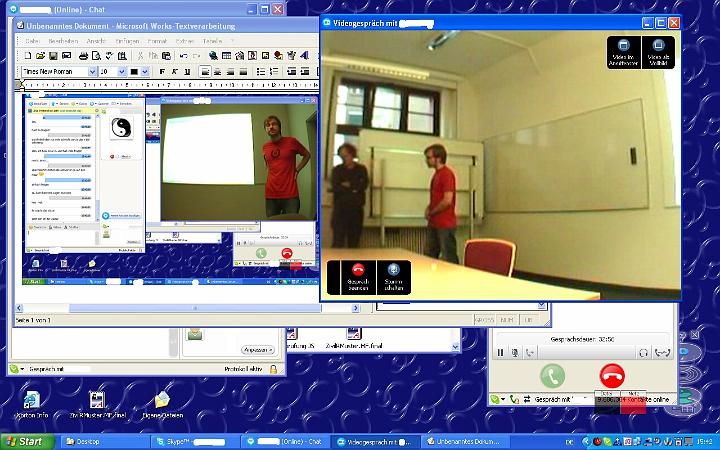
Task: Click the Redo arrow in Works toolbar
Action: [x=196, y=56]
